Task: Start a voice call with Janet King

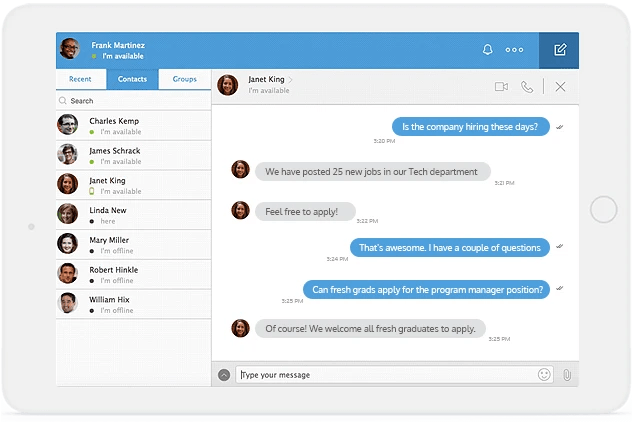Action: click(x=527, y=87)
